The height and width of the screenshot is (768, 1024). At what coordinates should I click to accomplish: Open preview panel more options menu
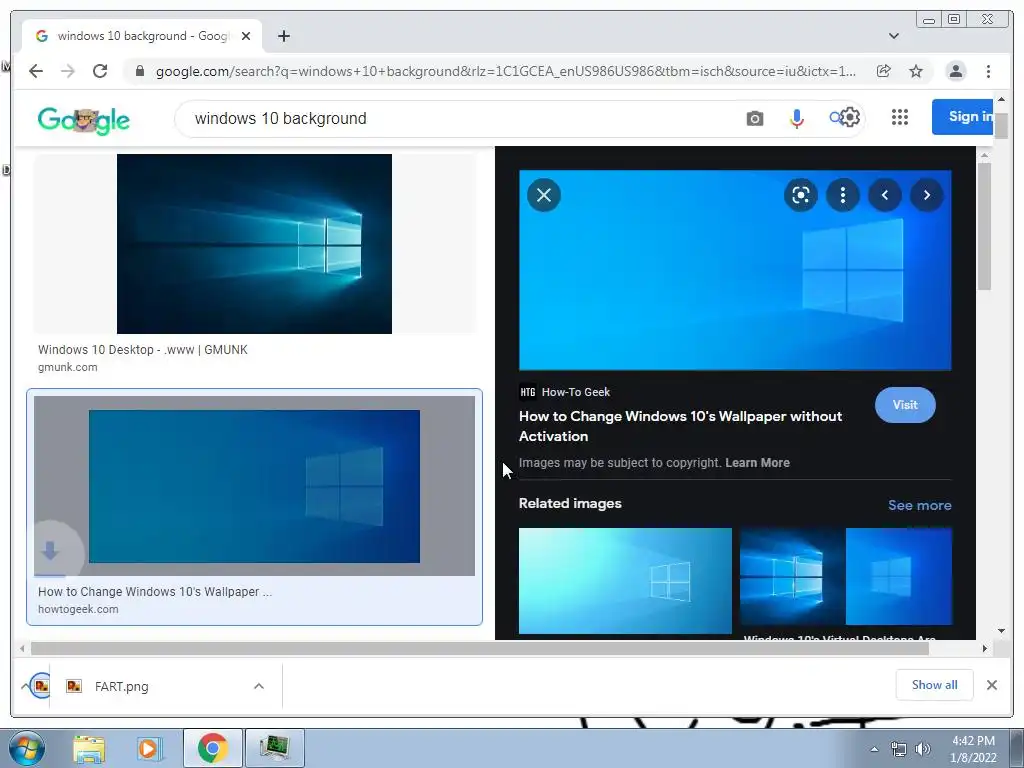pyautogui.click(x=843, y=195)
